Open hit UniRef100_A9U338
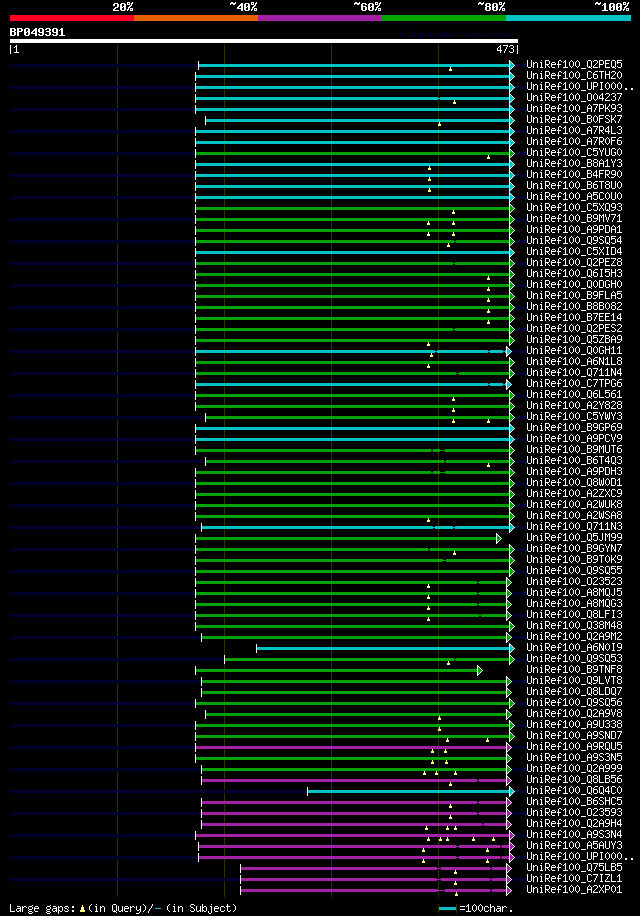Screen dimensions: 640x916 (x=574, y=724)
